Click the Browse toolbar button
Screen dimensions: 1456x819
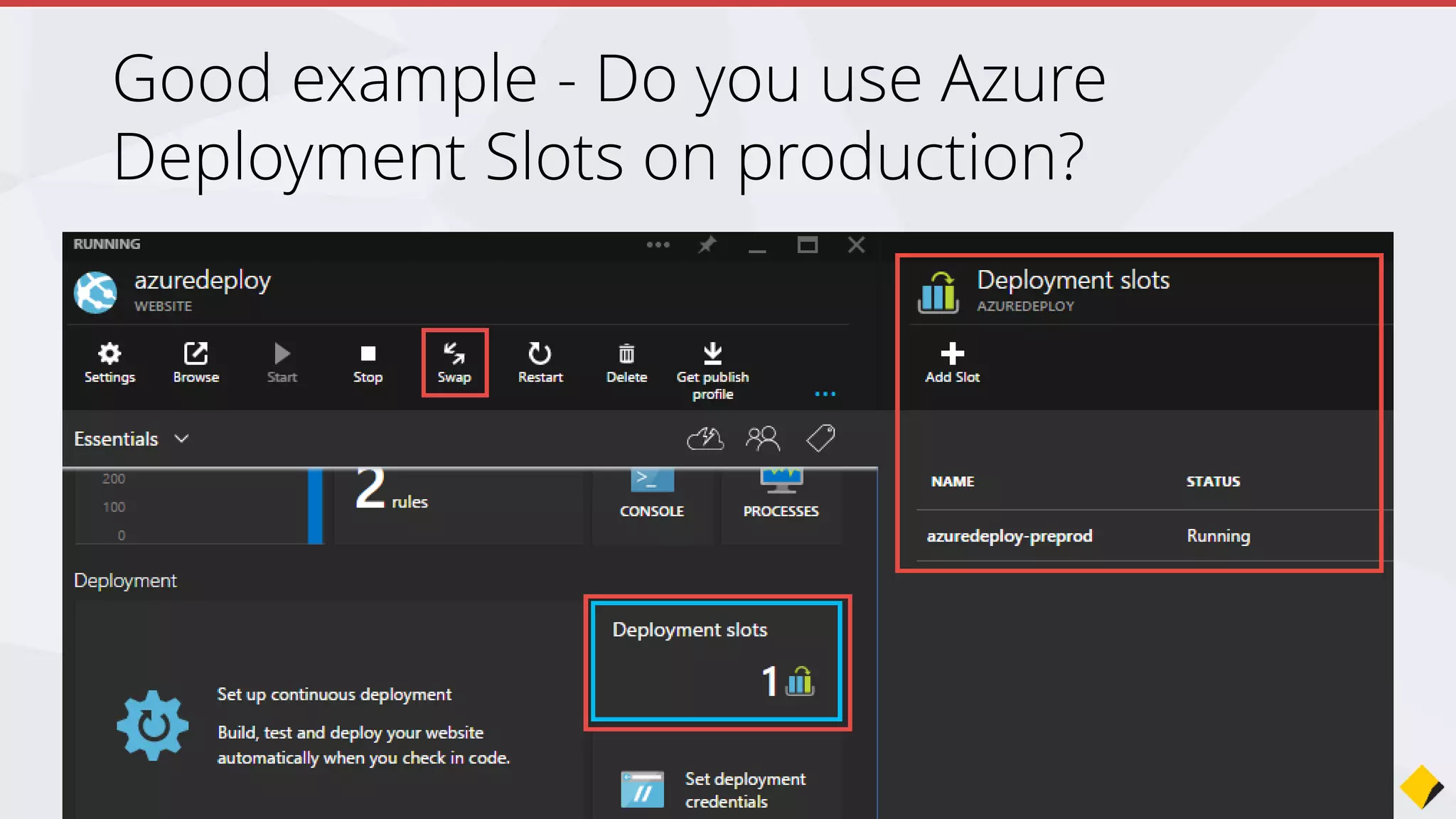pos(196,363)
